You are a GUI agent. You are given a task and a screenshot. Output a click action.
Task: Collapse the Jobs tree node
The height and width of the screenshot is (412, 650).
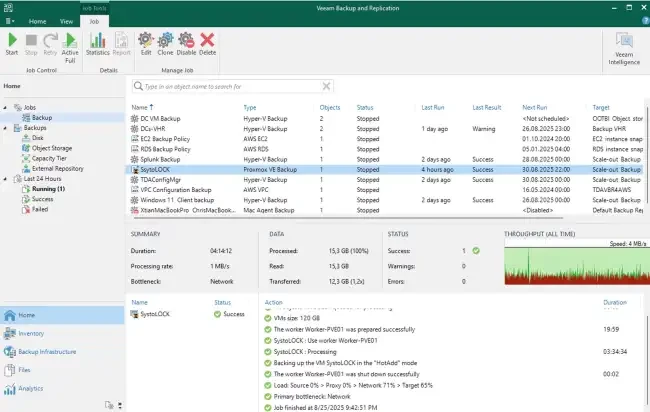5,107
